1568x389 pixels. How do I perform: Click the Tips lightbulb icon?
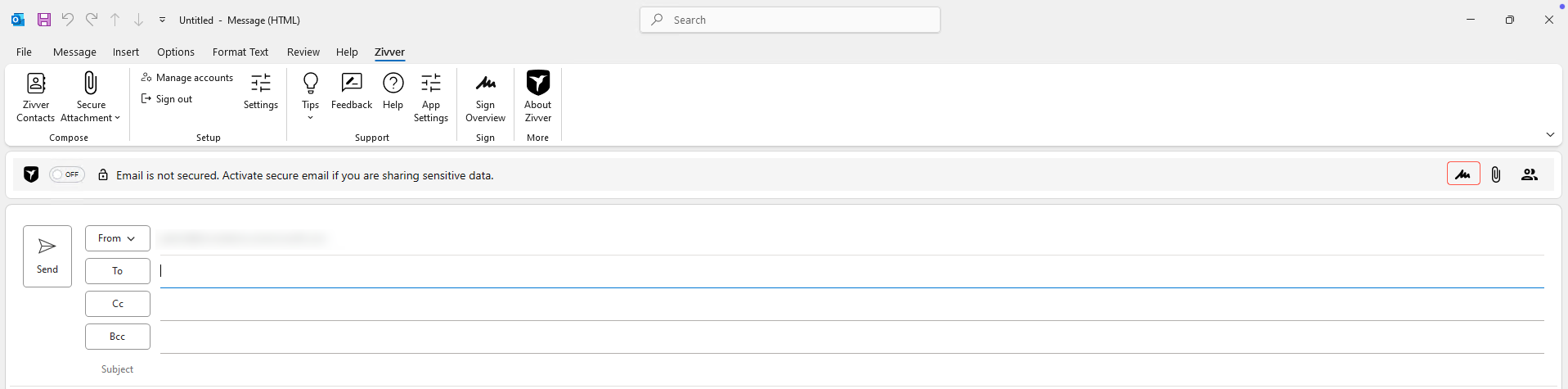click(310, 83)
